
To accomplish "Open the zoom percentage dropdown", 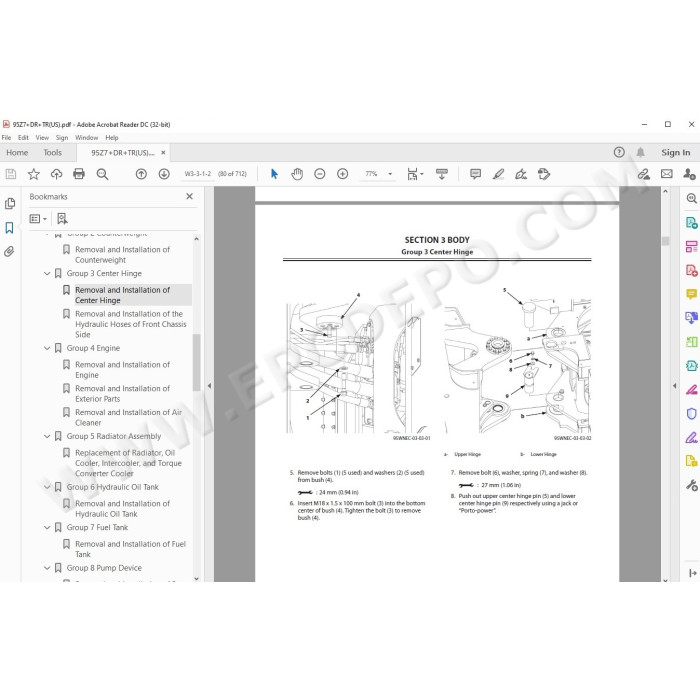I will 390,174.
